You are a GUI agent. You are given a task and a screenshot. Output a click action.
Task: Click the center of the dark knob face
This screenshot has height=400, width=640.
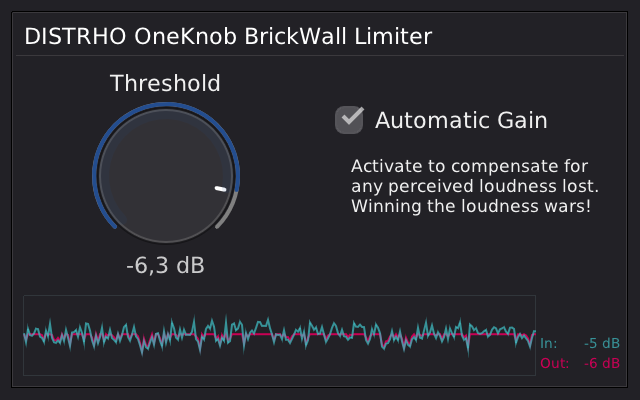coord(166,176)
